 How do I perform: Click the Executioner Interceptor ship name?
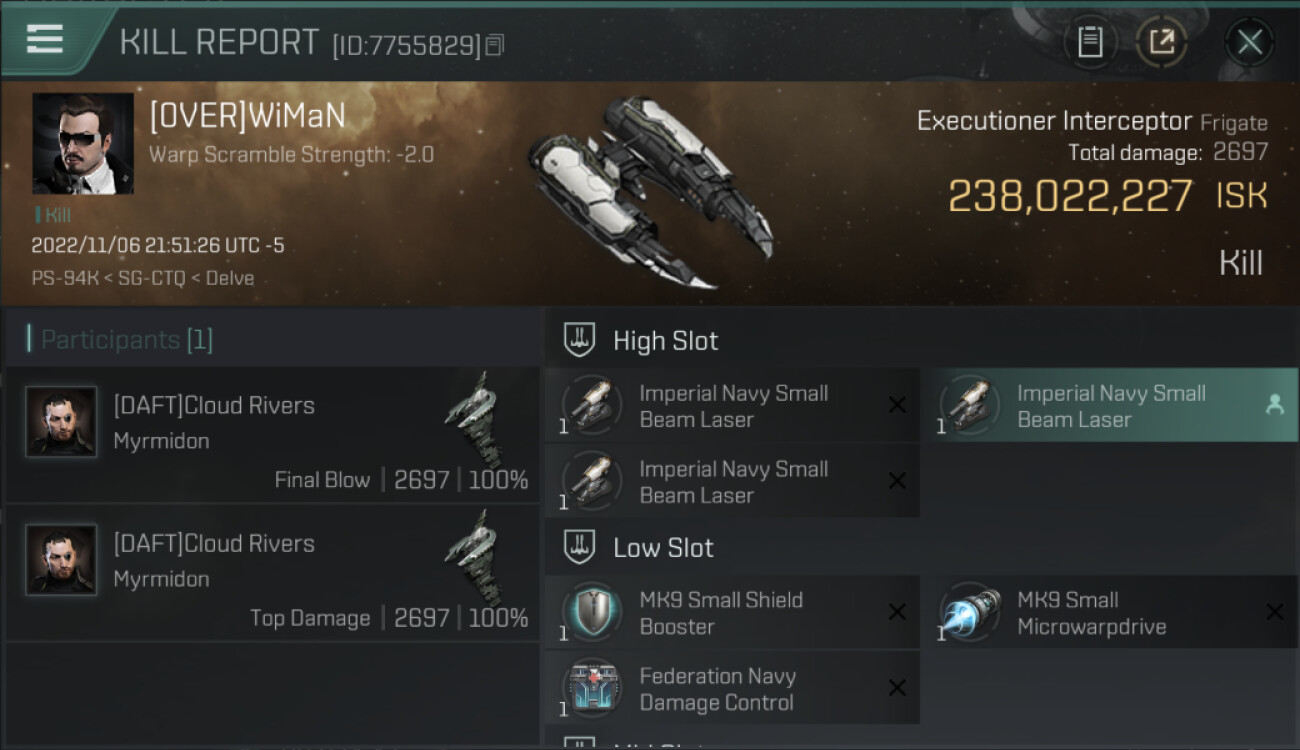1054,121
